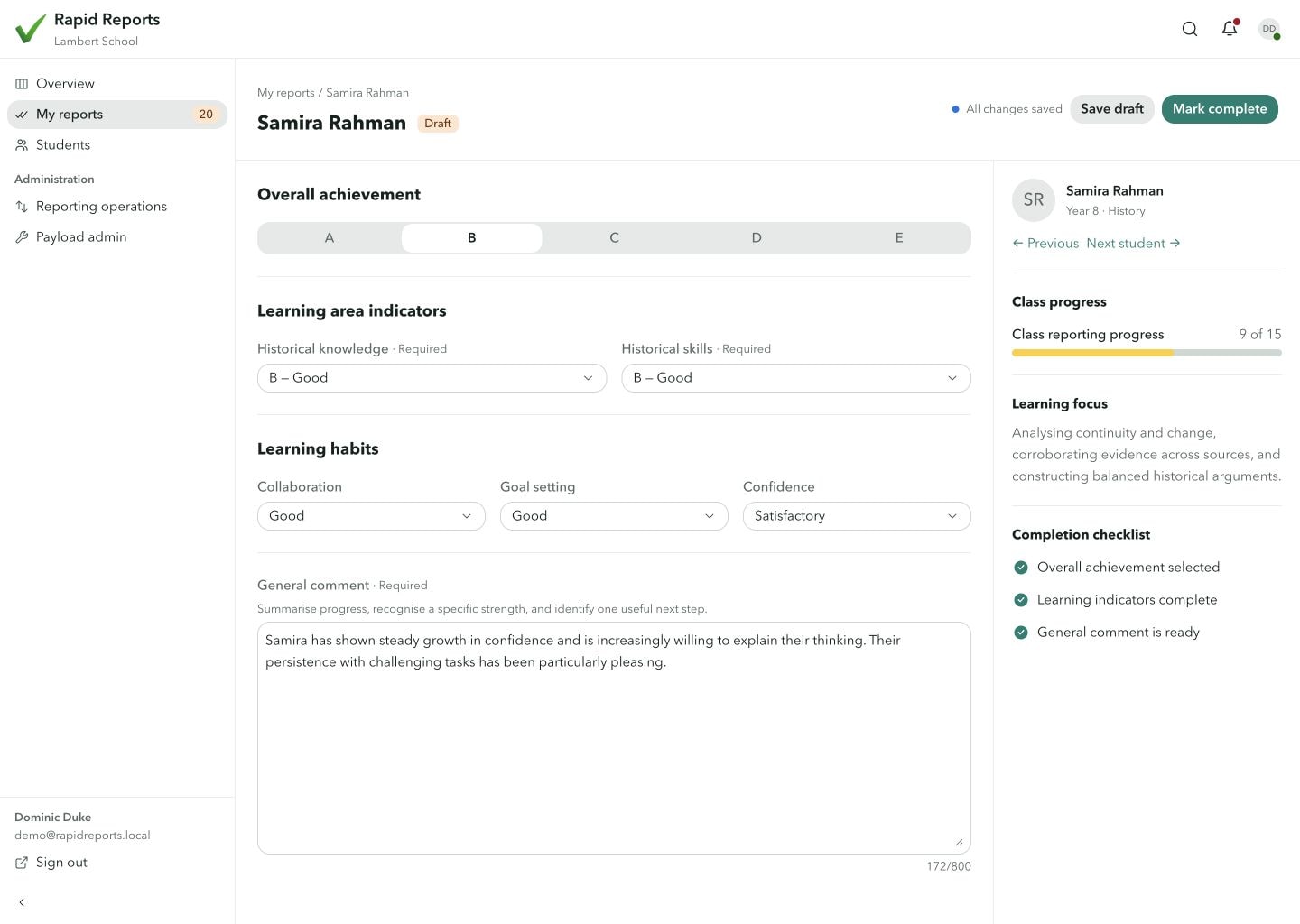The image size is (1300, 924).
Task: Click the Rapid Reports checkmark logo
Action: 30,29
